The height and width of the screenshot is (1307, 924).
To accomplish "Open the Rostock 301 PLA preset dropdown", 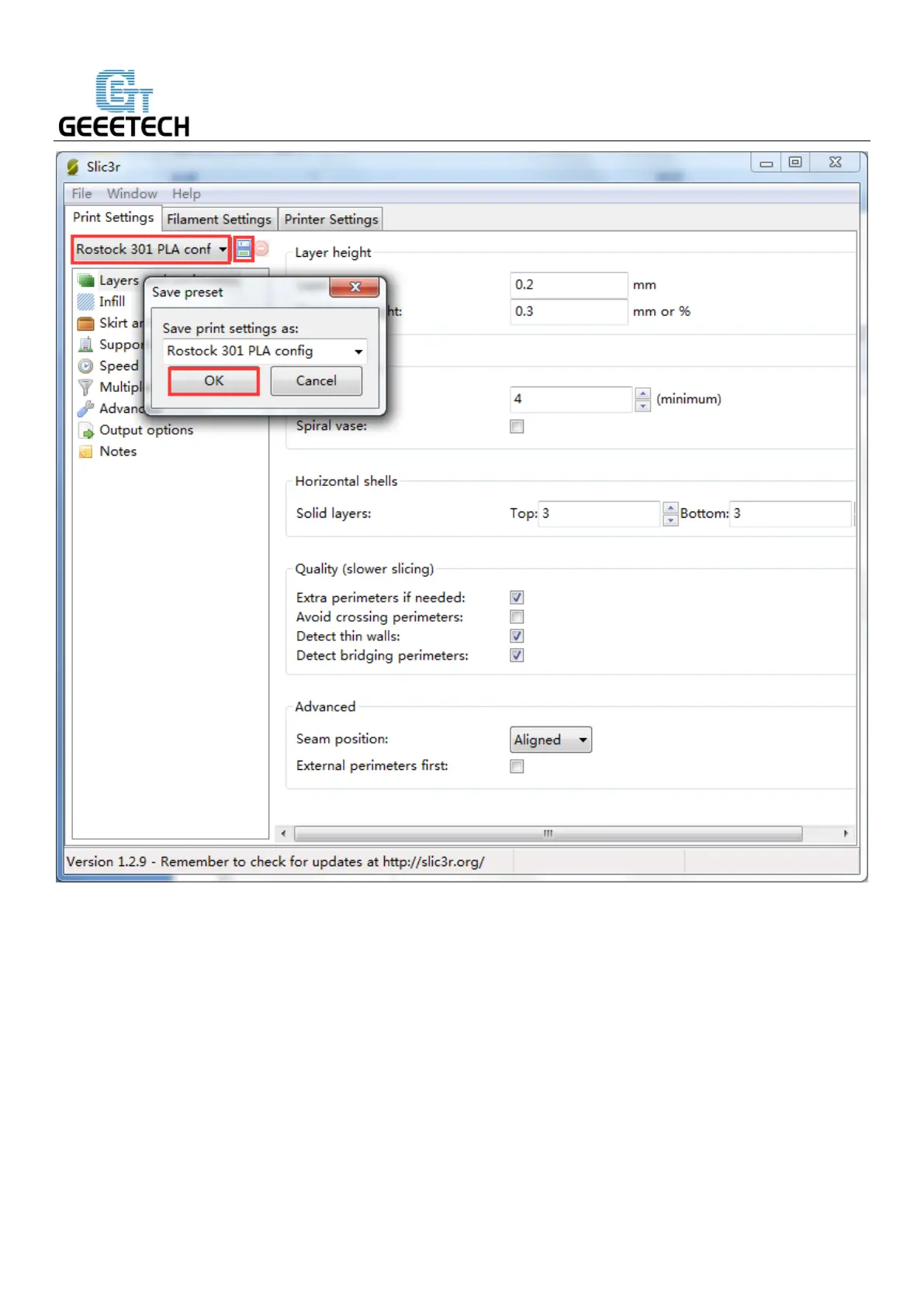I will 151,249.
